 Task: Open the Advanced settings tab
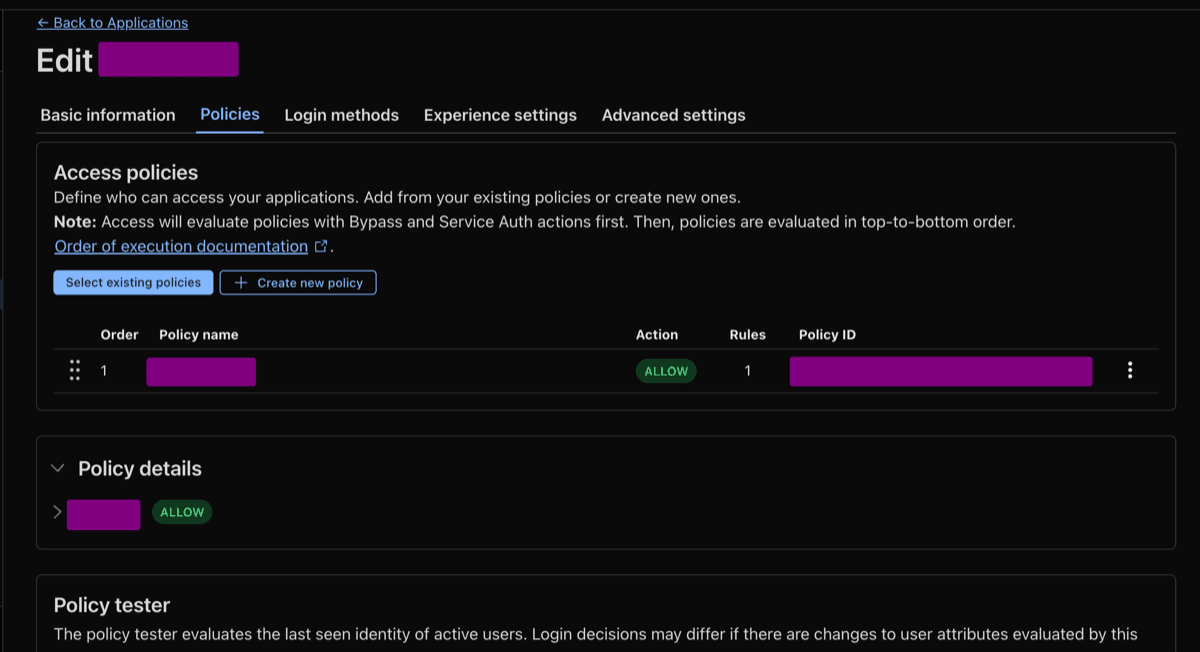(674, 115)
